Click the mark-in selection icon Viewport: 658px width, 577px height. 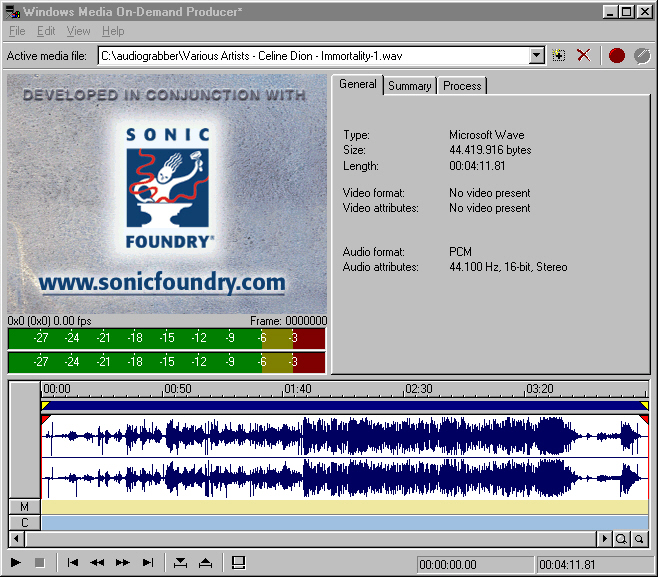[x=180, y=562]
